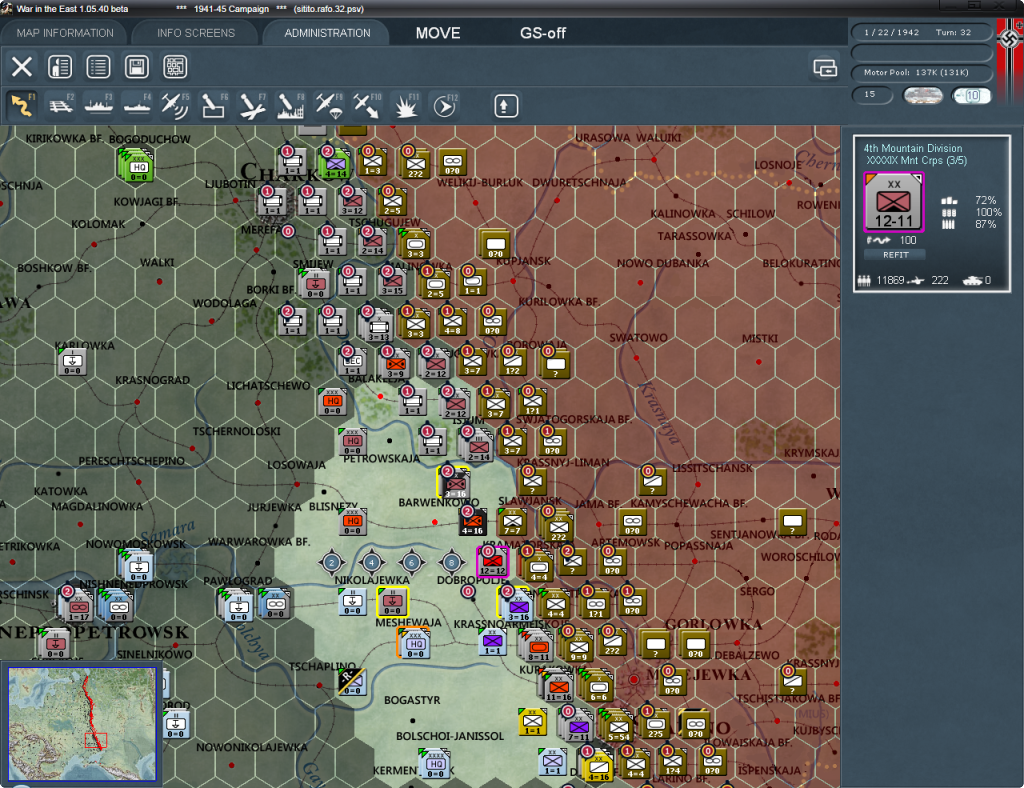Screen dimensions: 1024x788
Task: Select the yellow 1=1 unit below Bogastyr
Action: click(x=532, y=721)
